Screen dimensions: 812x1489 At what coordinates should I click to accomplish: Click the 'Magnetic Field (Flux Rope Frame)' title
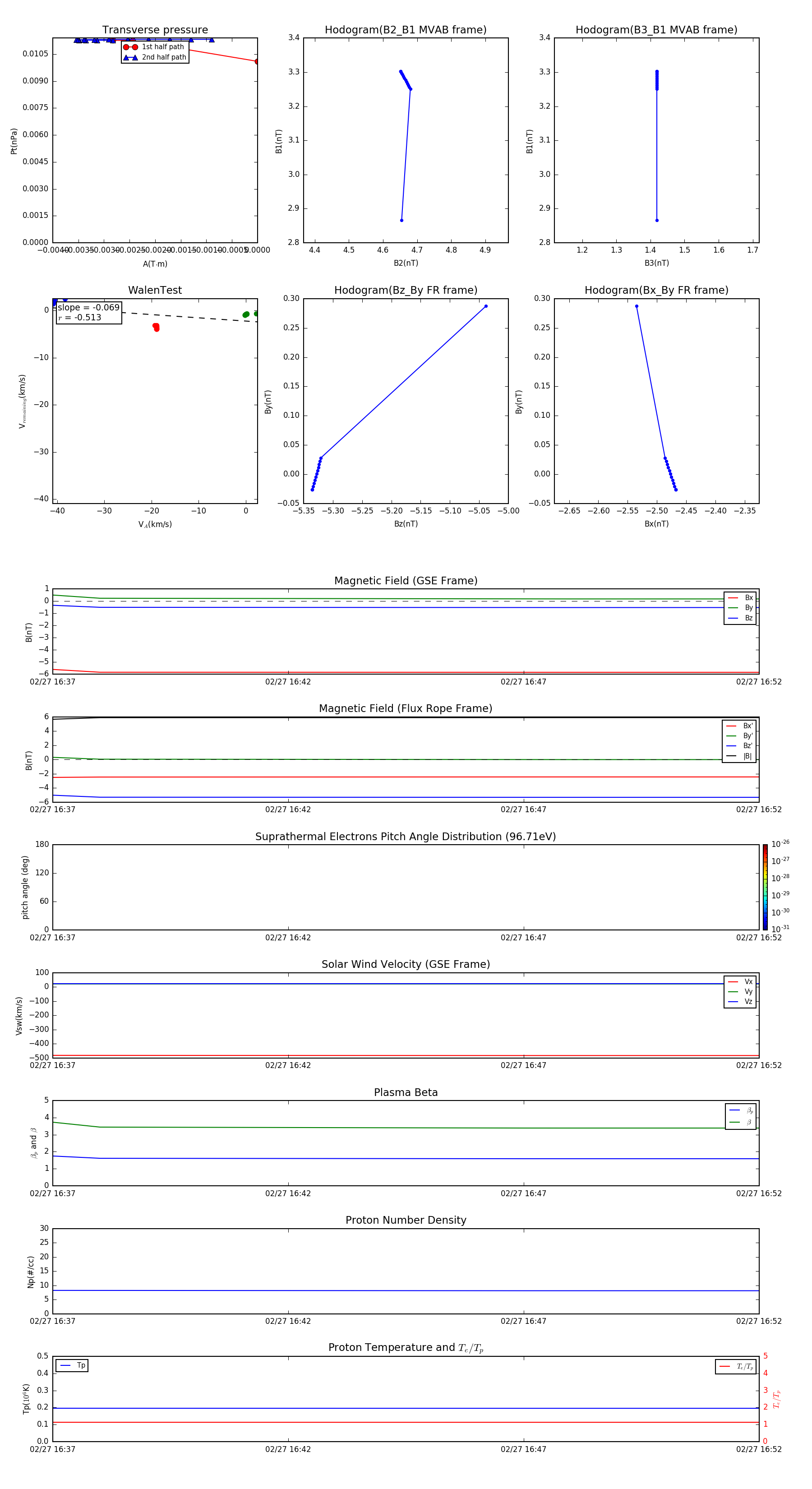pos(406,709)
